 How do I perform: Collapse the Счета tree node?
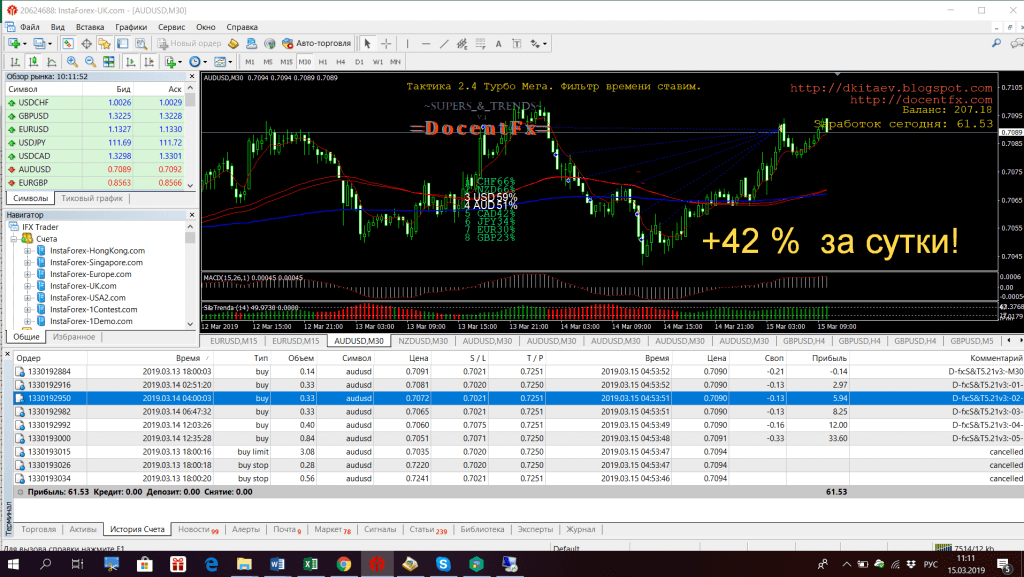point(14,239)
